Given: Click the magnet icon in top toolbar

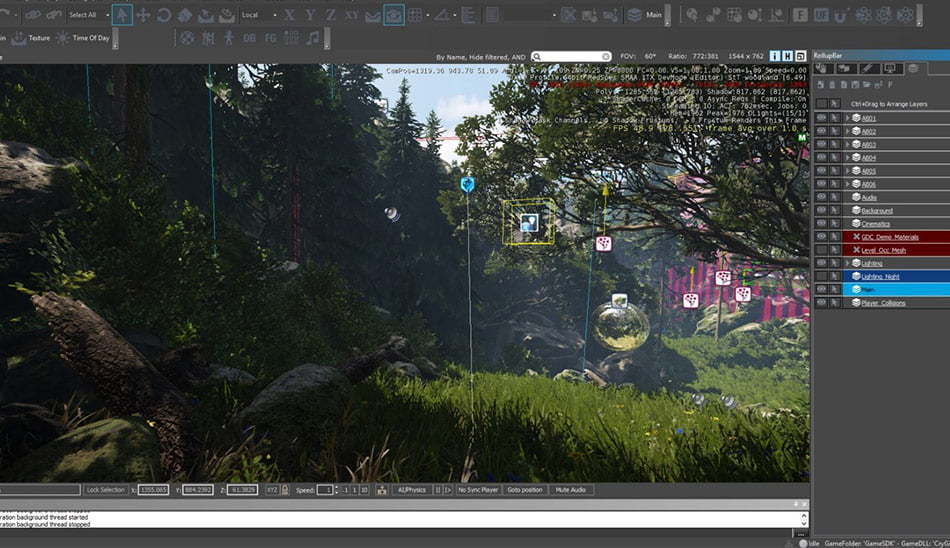Looking at the screenshot, I should click(841, 15).
